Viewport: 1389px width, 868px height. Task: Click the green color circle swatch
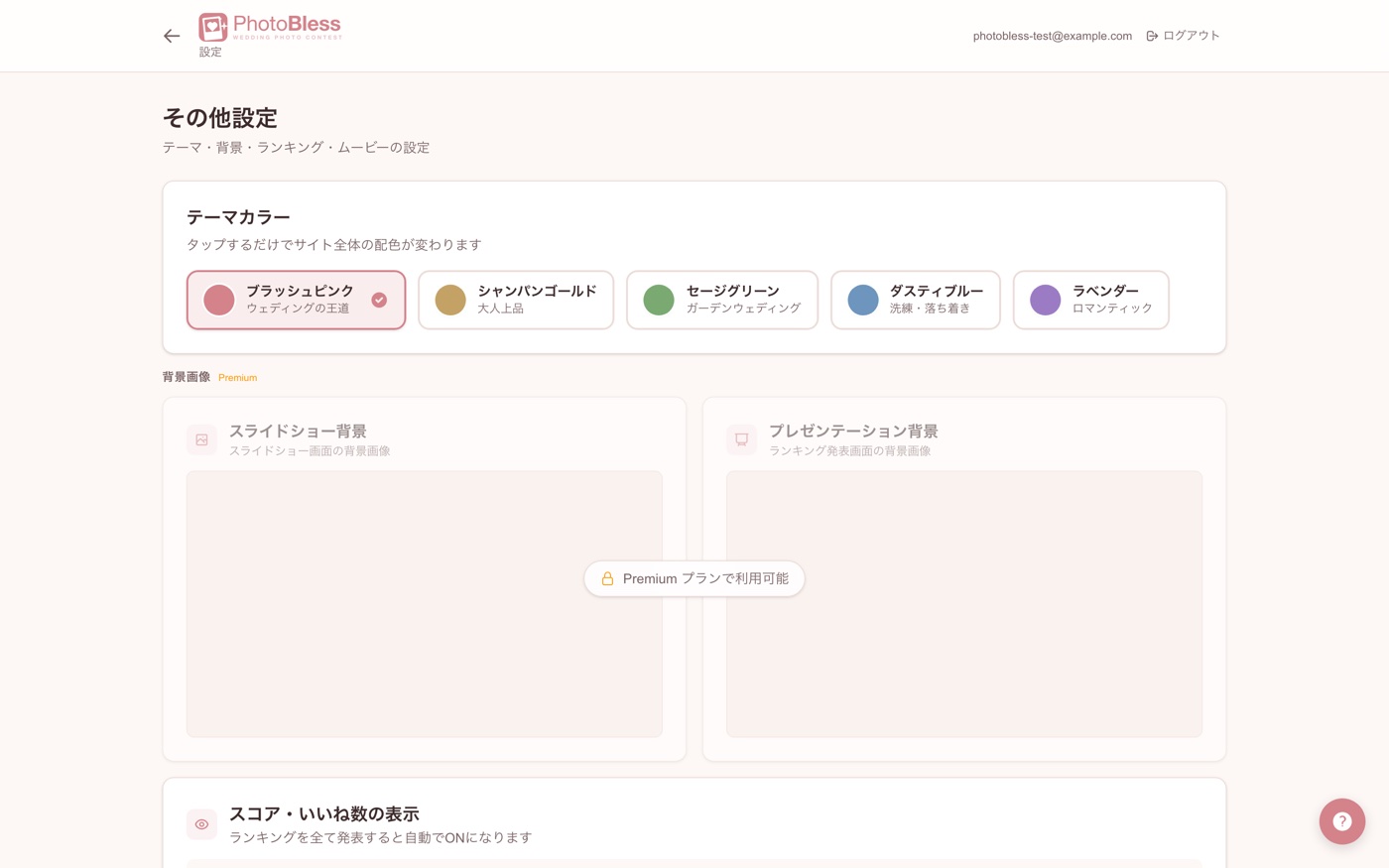point(659,300)
